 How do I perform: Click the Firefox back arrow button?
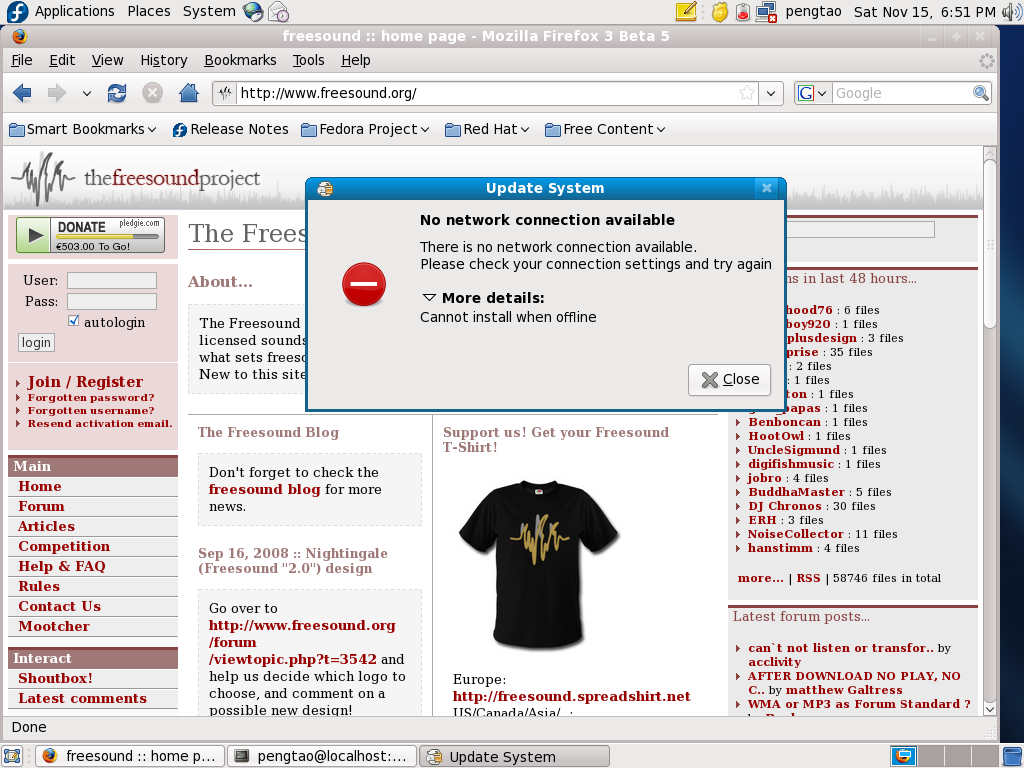pos(22,93)
